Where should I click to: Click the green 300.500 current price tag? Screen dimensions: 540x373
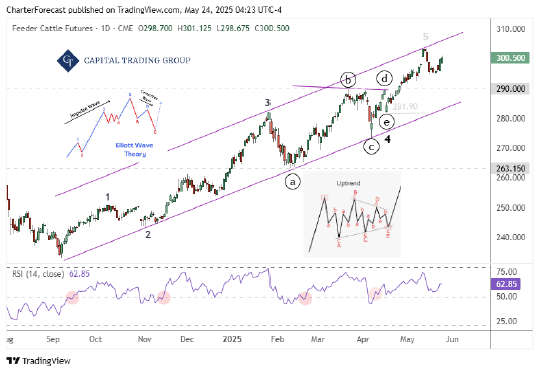(510, 58)
